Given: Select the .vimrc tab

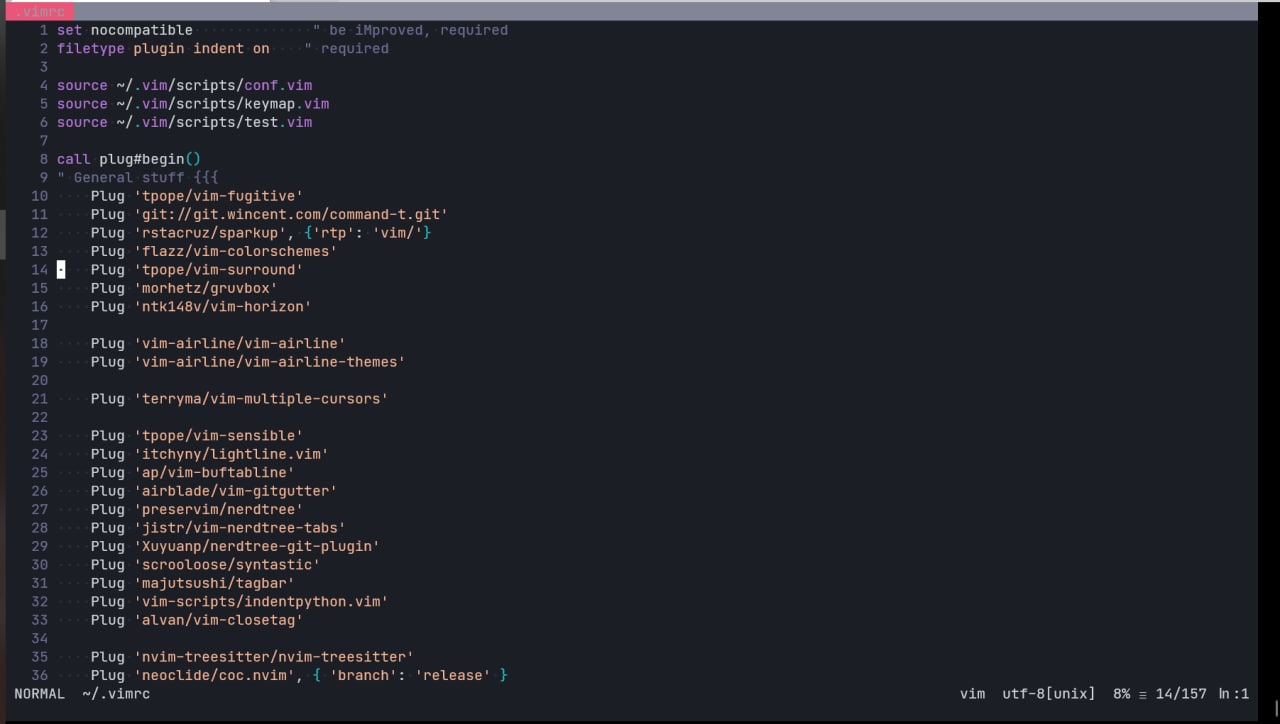Looking at the screenshot, I should click(x=40, y=11).
